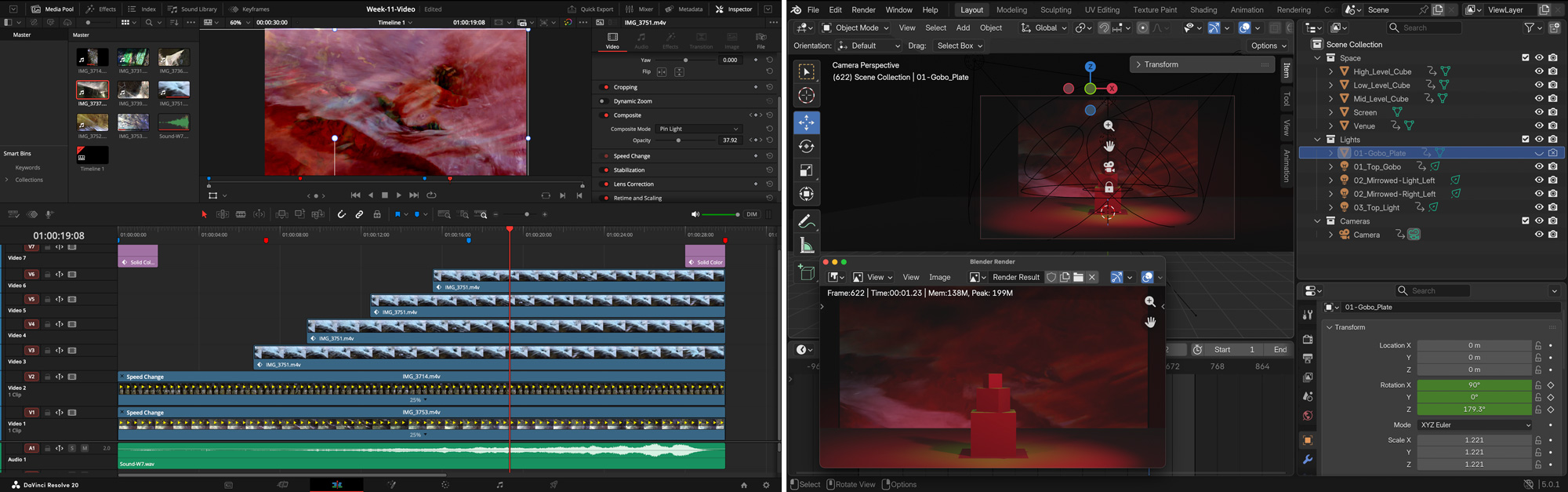Select the 3D Cursor tool
The height and width of the screenshot is (492, 1568).
[x=806, y=96]
